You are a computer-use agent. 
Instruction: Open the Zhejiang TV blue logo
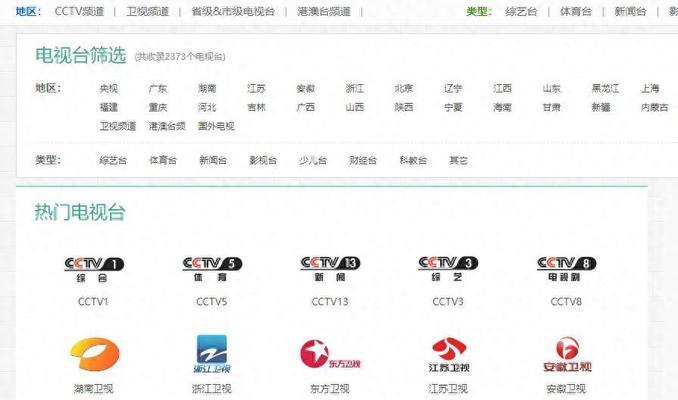point(212,354)
